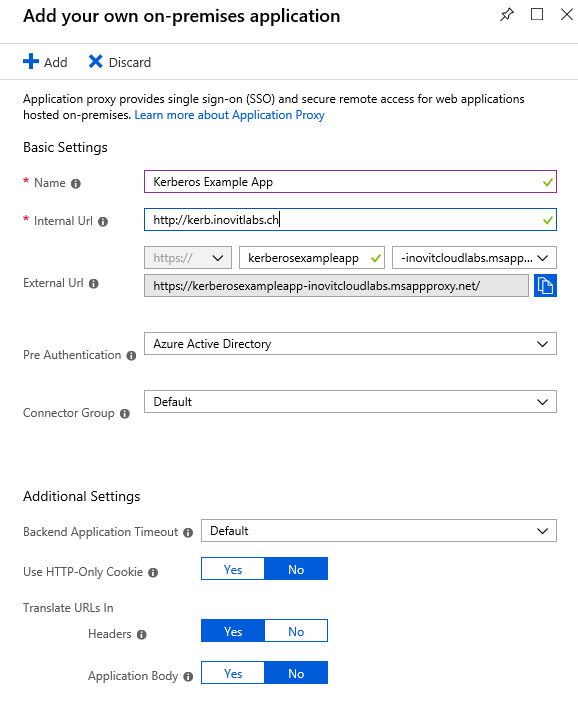This screenshot has height=707, width=578.
Task: Set Translate URLs In Headers to No
Action: point(296,631)
